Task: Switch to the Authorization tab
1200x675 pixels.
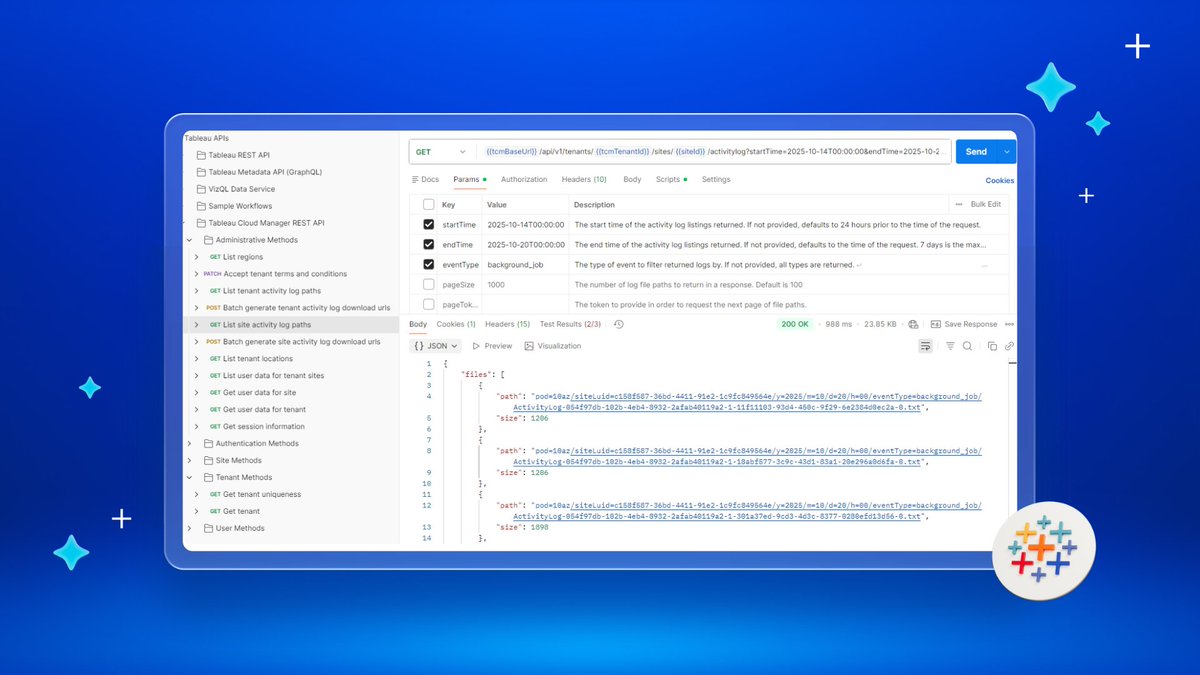Action: coord(524,180)
